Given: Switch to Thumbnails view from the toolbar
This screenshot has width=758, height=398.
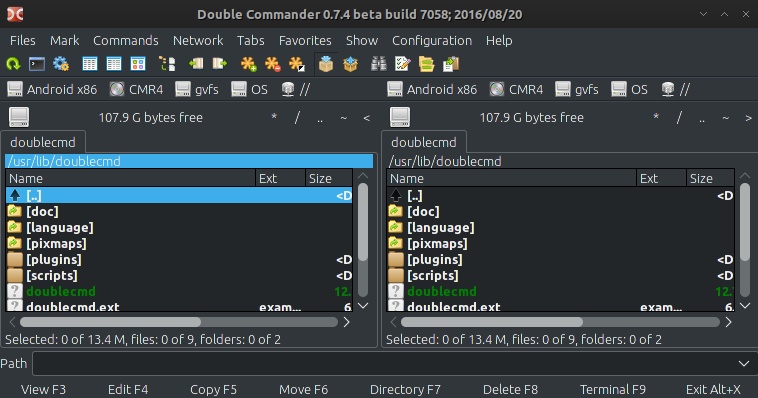Looking at the screenshot, I should click(x=138, y=64).
